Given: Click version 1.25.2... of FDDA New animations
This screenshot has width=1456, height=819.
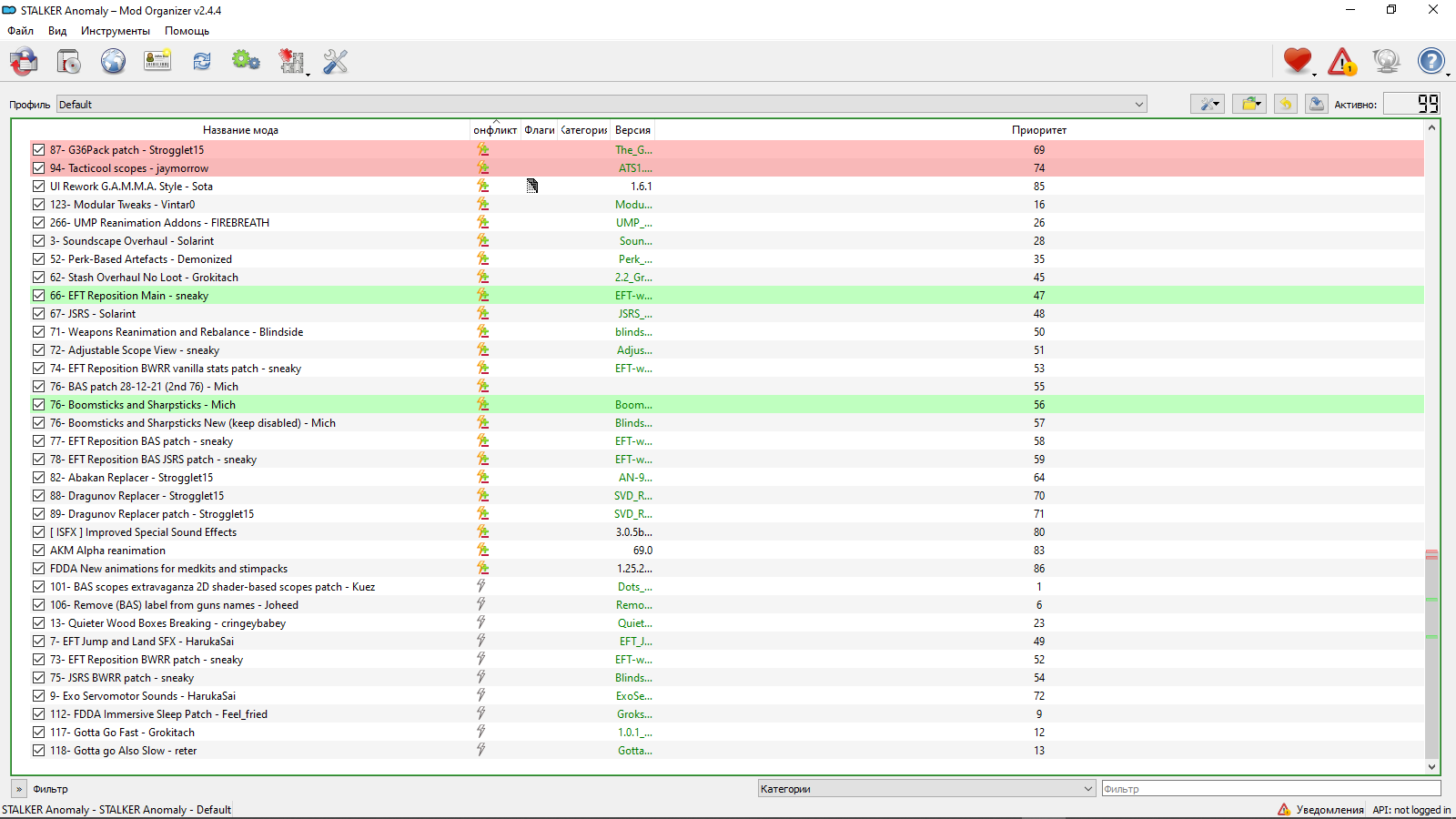Looking at the screenshot, I should click(634, 569).
